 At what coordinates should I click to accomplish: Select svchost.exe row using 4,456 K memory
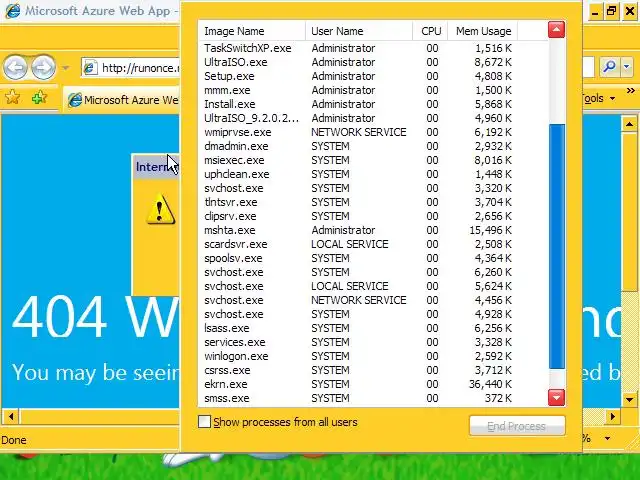(x=373, y=300)
